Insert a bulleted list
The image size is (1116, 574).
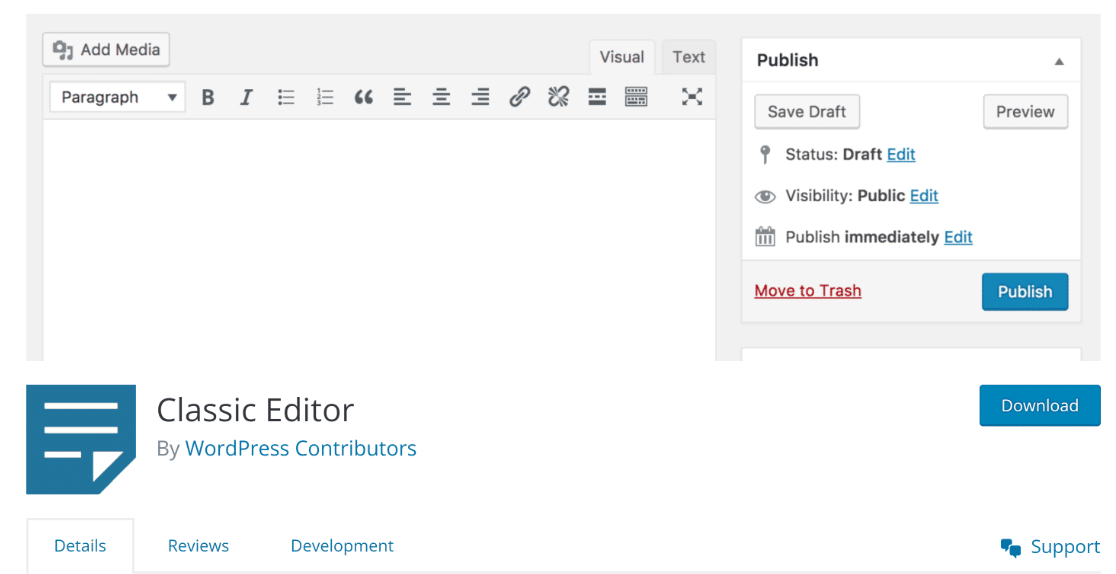click(286, 97)
